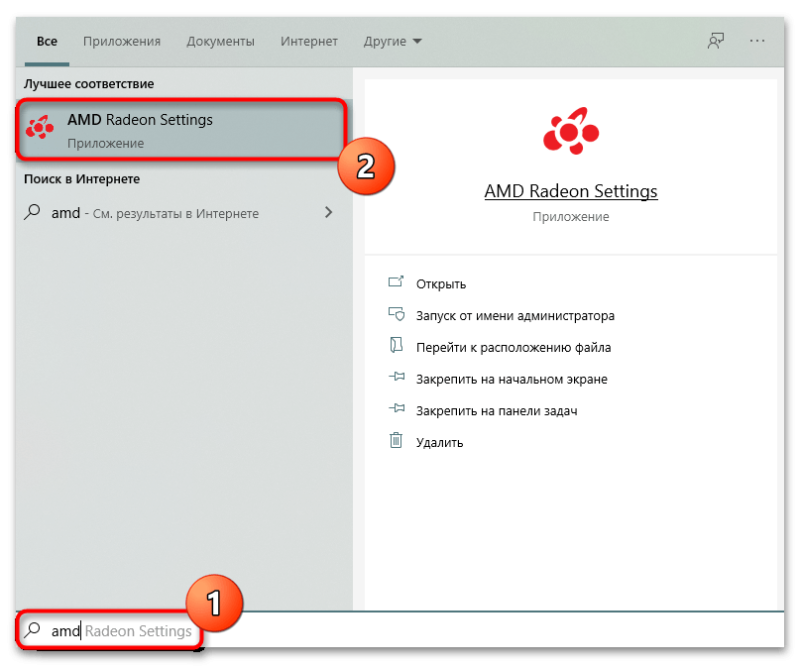Click the pin icon for начальном экране
This screenshot has height=668, width=800.
click(396, 377)
